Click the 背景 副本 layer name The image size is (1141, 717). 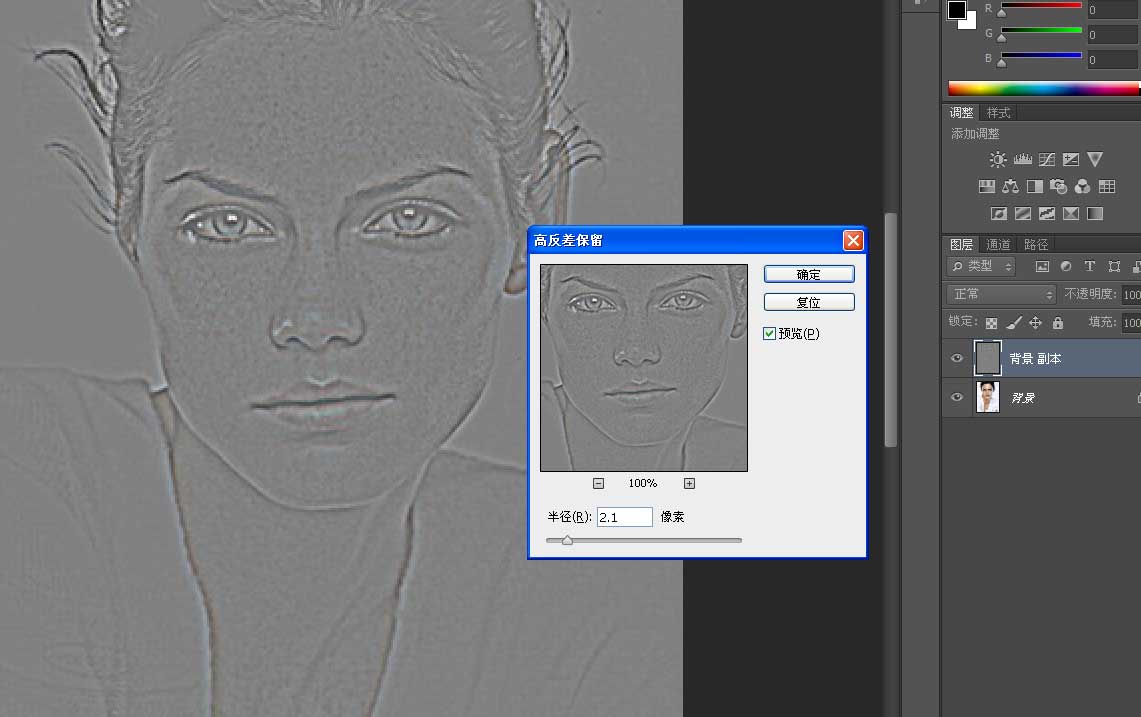tap(1035, 359)
